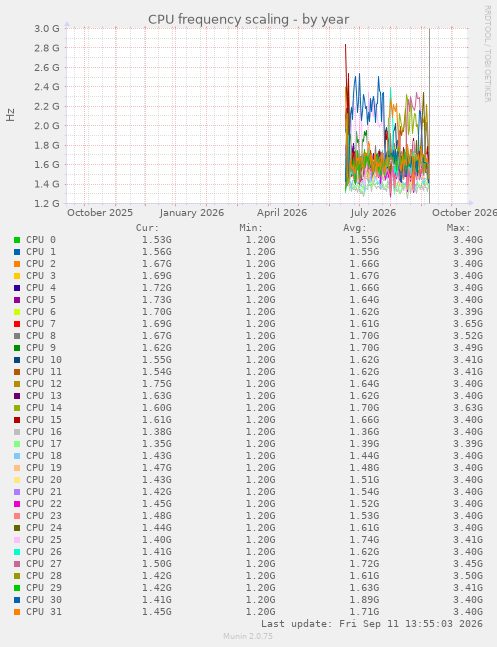The height and width of the screenshot is (647, 497).
Task: Click the 3.49G max value for CPU 9
Action: pyautogui.click(x=468, y=348)
